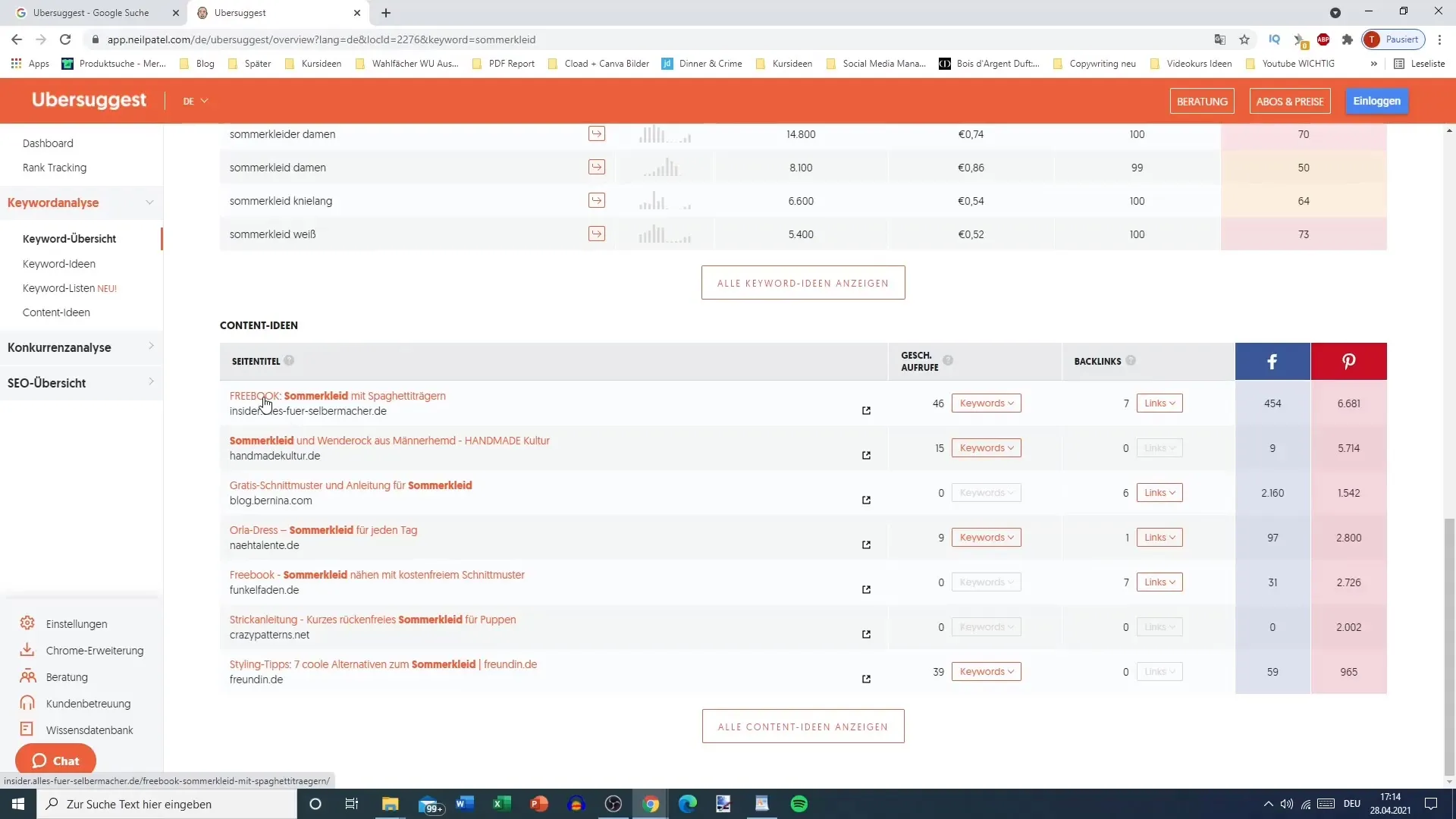Open Excel from the taskbar
Screen dimensions: 1456x819
(x=501, y=804)
